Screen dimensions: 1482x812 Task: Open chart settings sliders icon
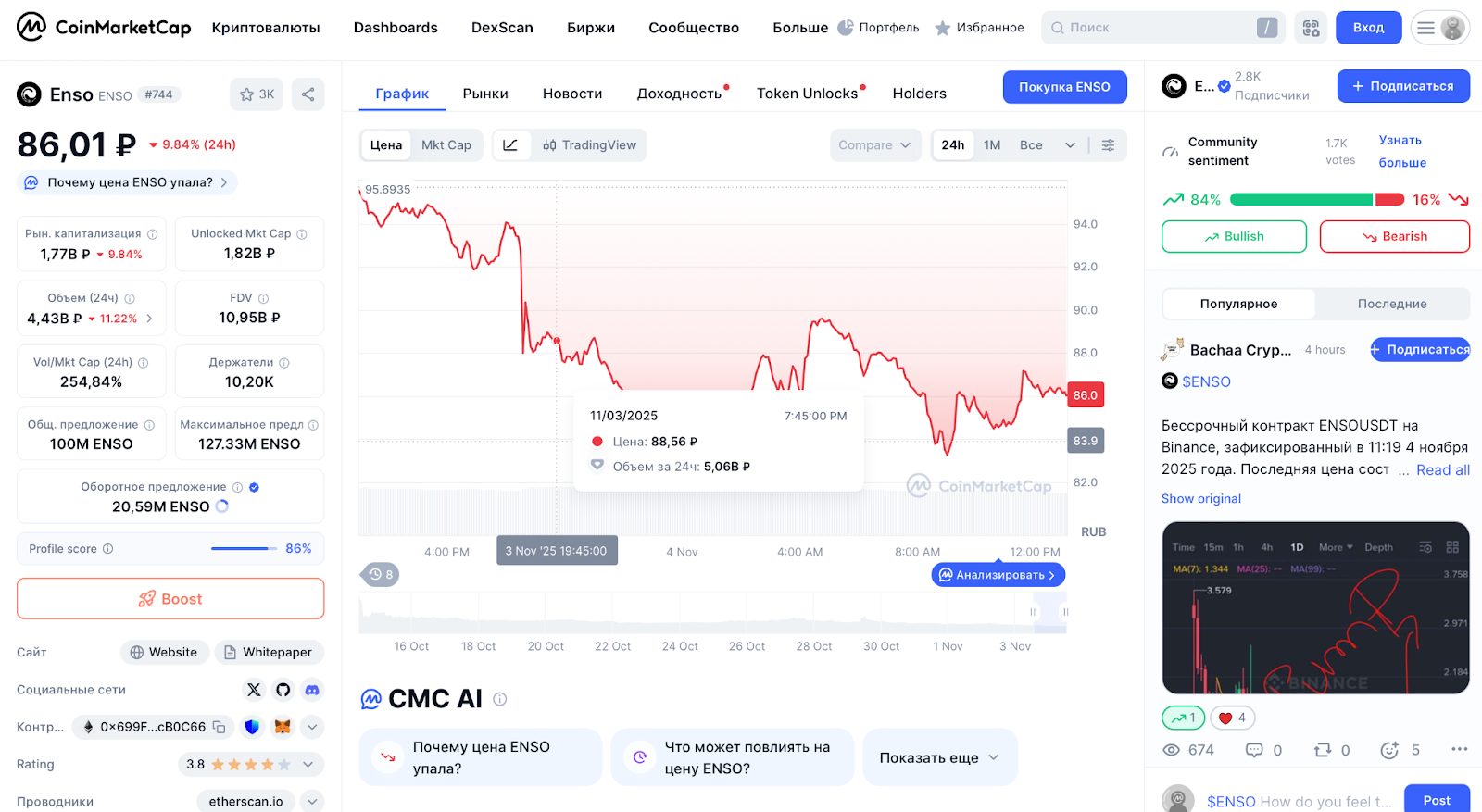pyautogui.click(x=1108, y=144)
